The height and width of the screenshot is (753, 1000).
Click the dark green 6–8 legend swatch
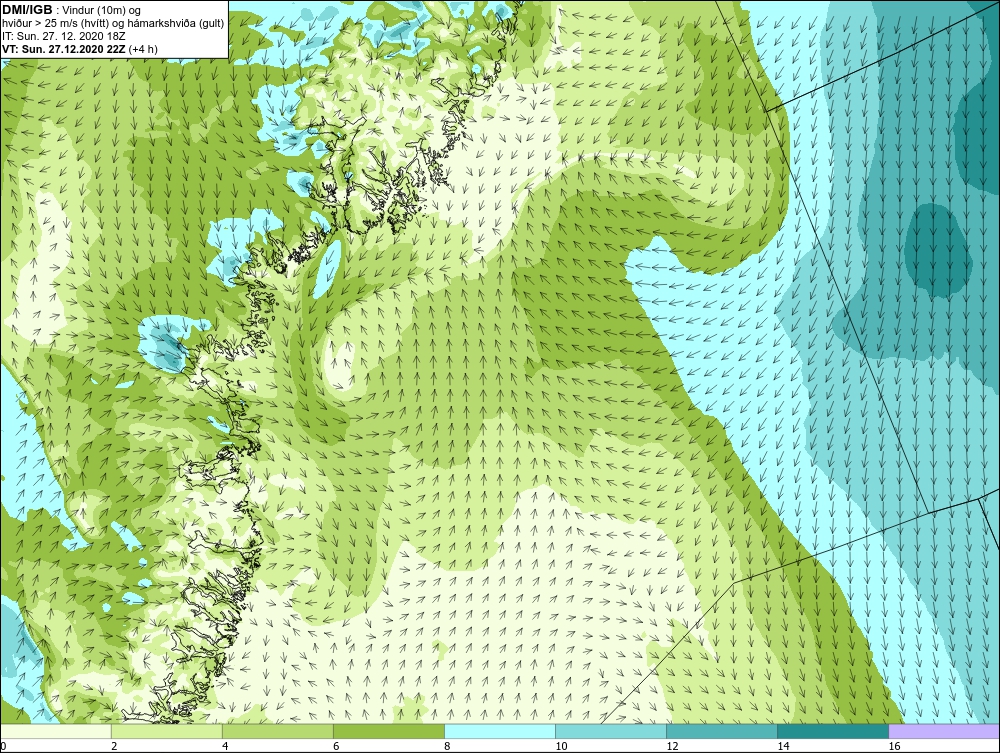(x=389, y=731)
